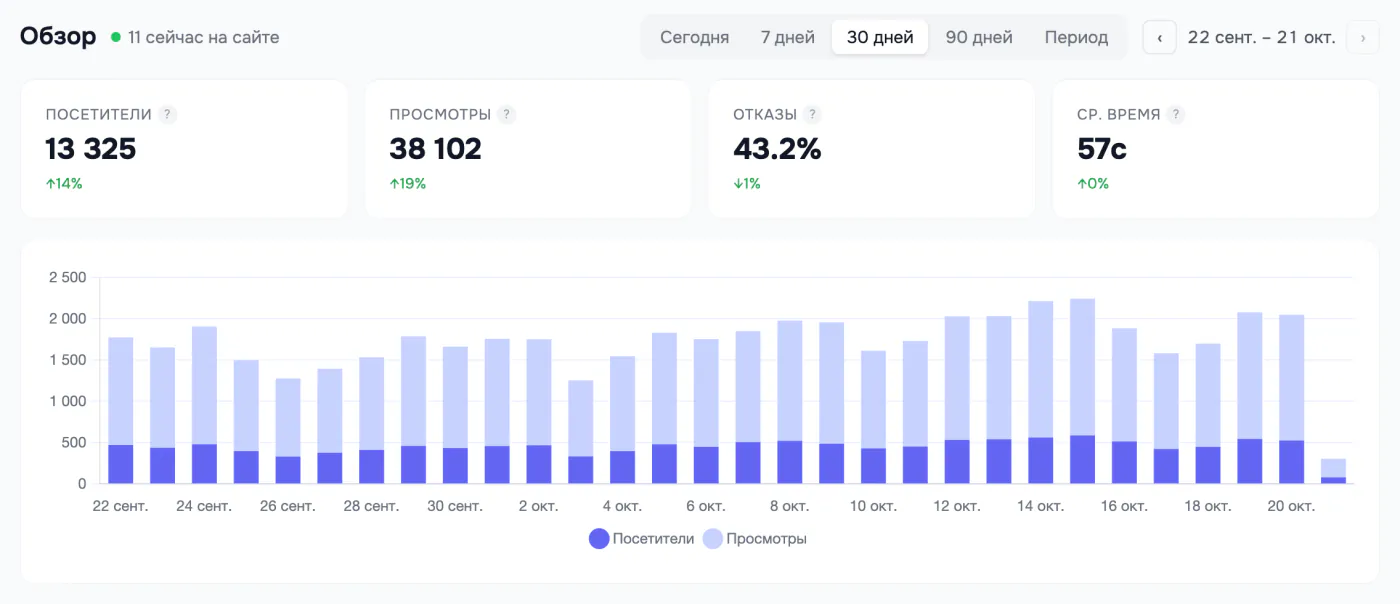This screenshot has width=1400, height=604.
Task: Click the bar for 28 сент.
Action: 372,421
